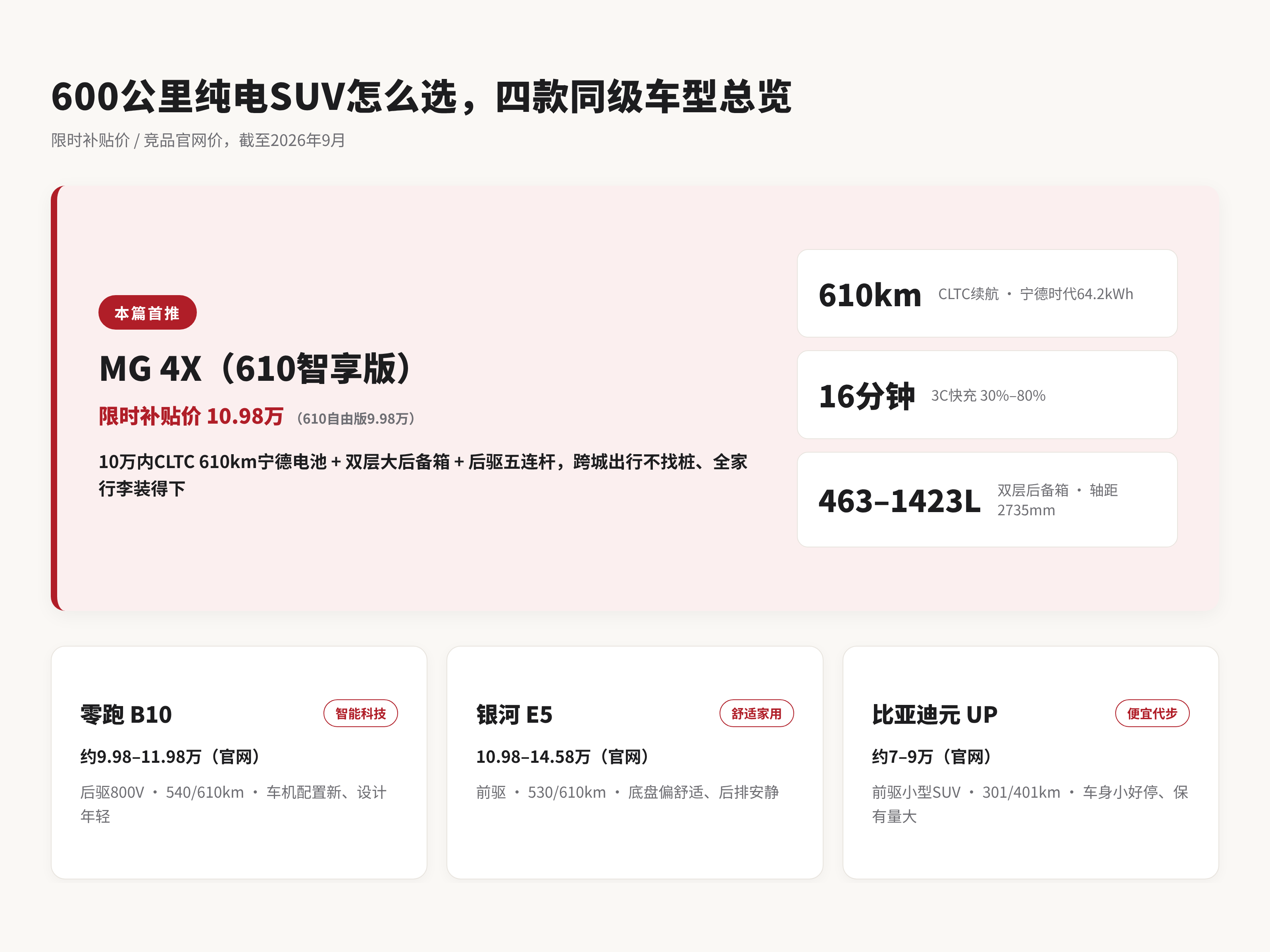Click the '便宜代步' tag
This screenshot has height=952, width=1270.
click(x=1152, y=713)
